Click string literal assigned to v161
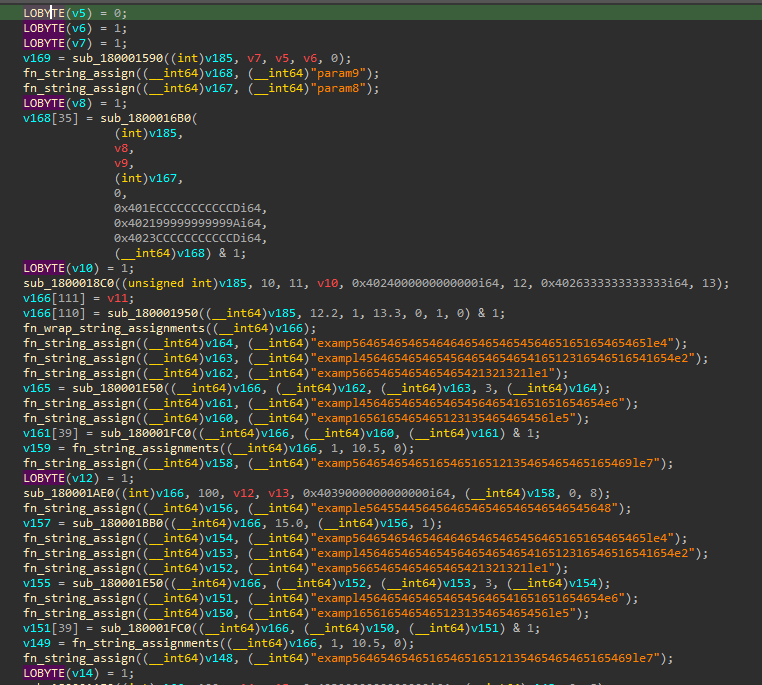 pos(468,403)
